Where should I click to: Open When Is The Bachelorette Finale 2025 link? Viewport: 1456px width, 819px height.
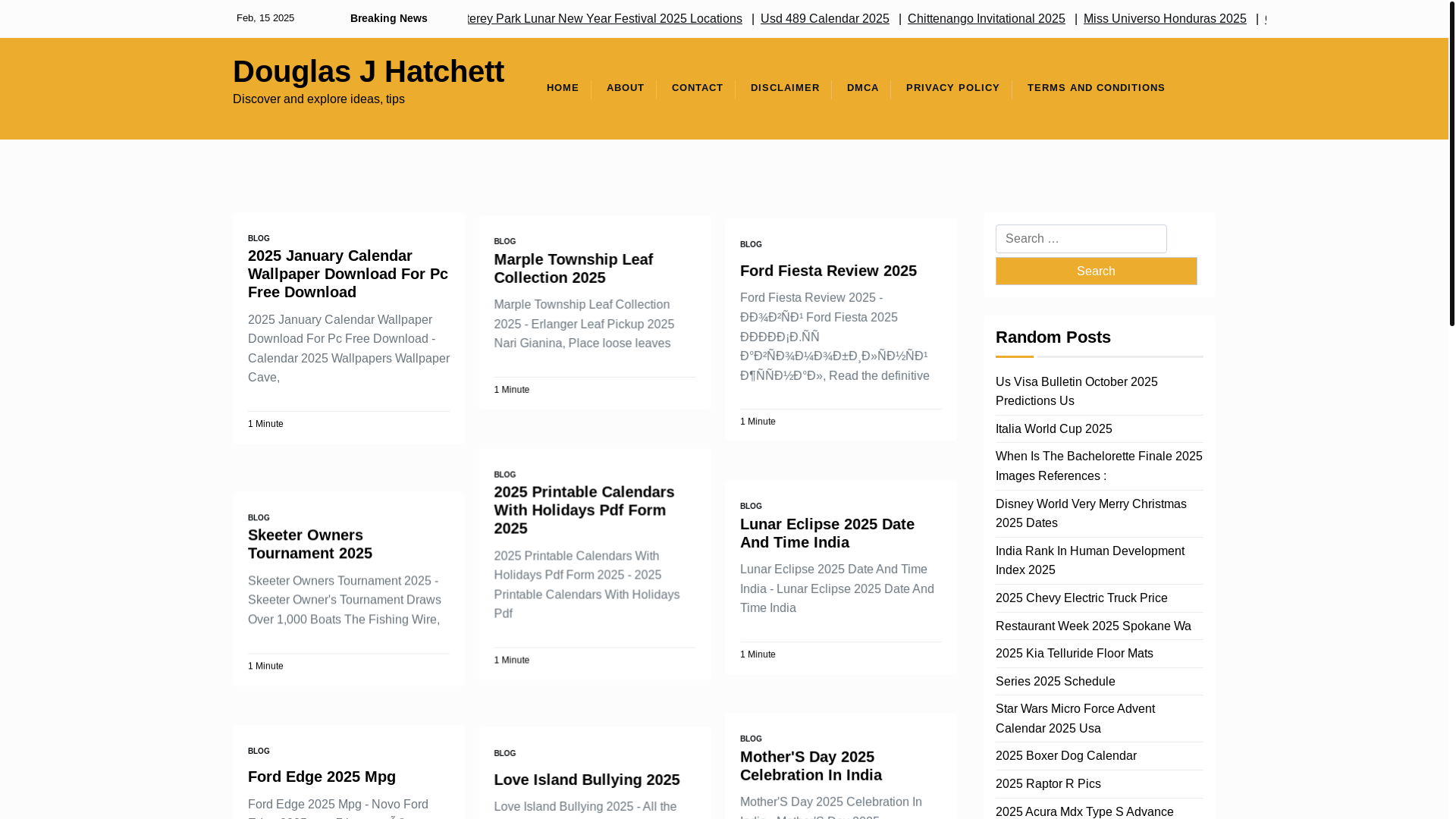1098,466
